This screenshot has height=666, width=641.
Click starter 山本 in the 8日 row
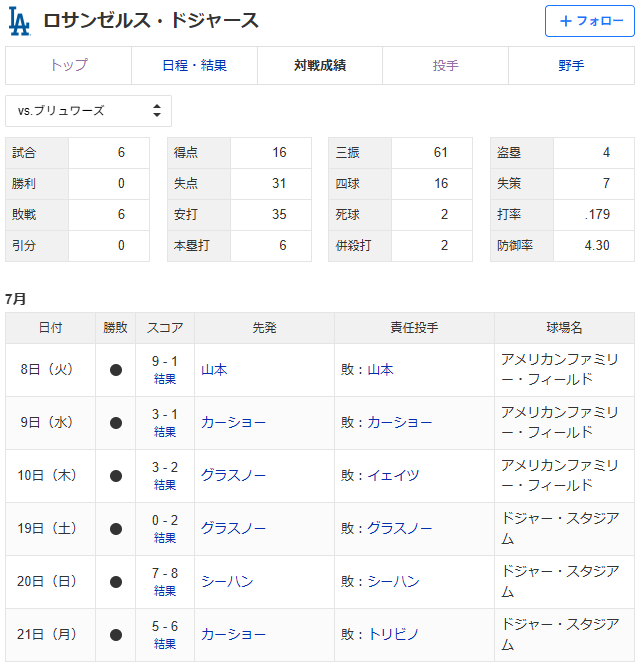click(214, 370)
